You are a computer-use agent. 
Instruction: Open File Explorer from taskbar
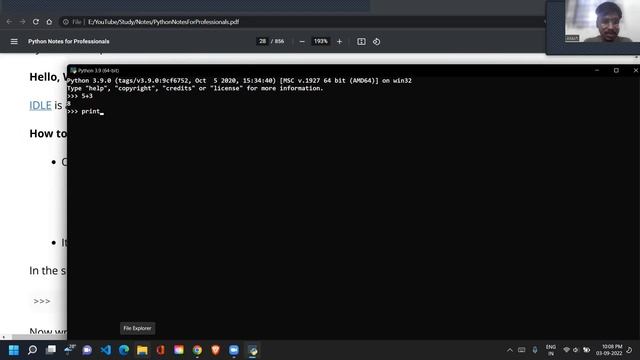(142, 350)
